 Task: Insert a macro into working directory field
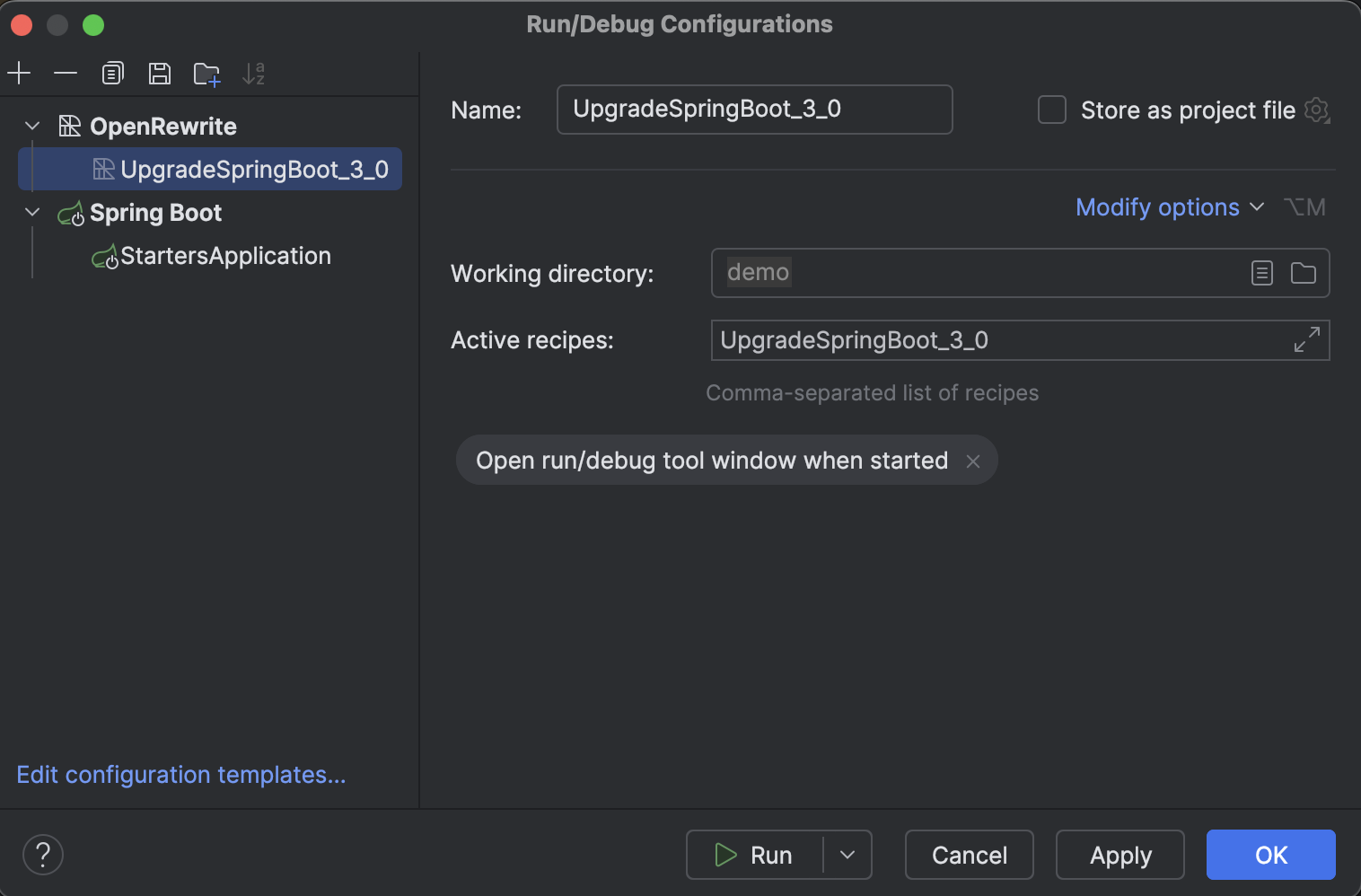[1261, 273]
